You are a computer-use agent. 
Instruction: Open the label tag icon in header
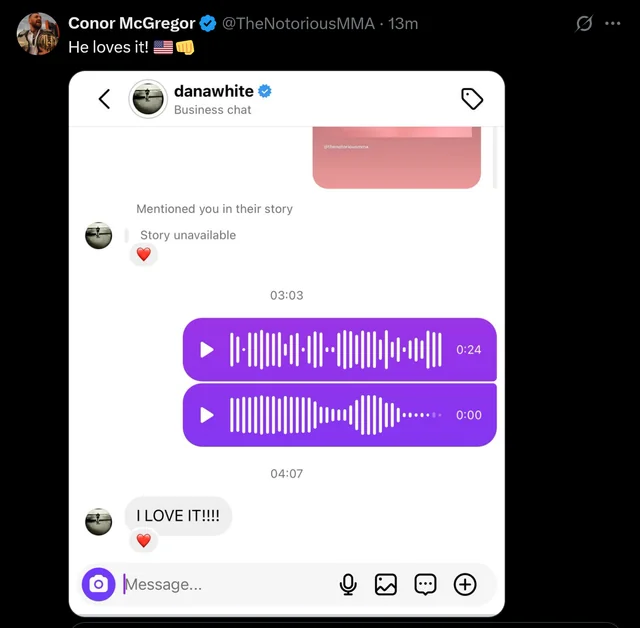pyautogui.click(x=472, y=99)
